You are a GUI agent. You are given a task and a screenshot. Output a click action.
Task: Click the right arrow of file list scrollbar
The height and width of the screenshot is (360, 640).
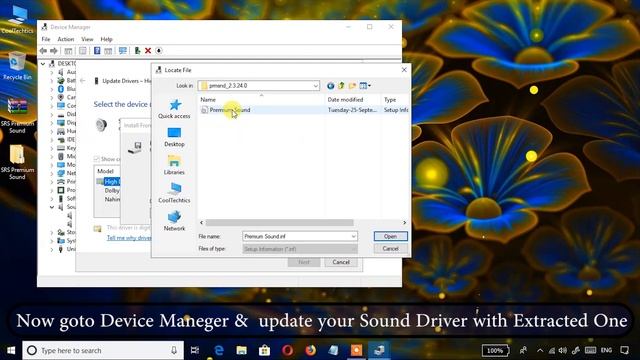pos(404,222)
